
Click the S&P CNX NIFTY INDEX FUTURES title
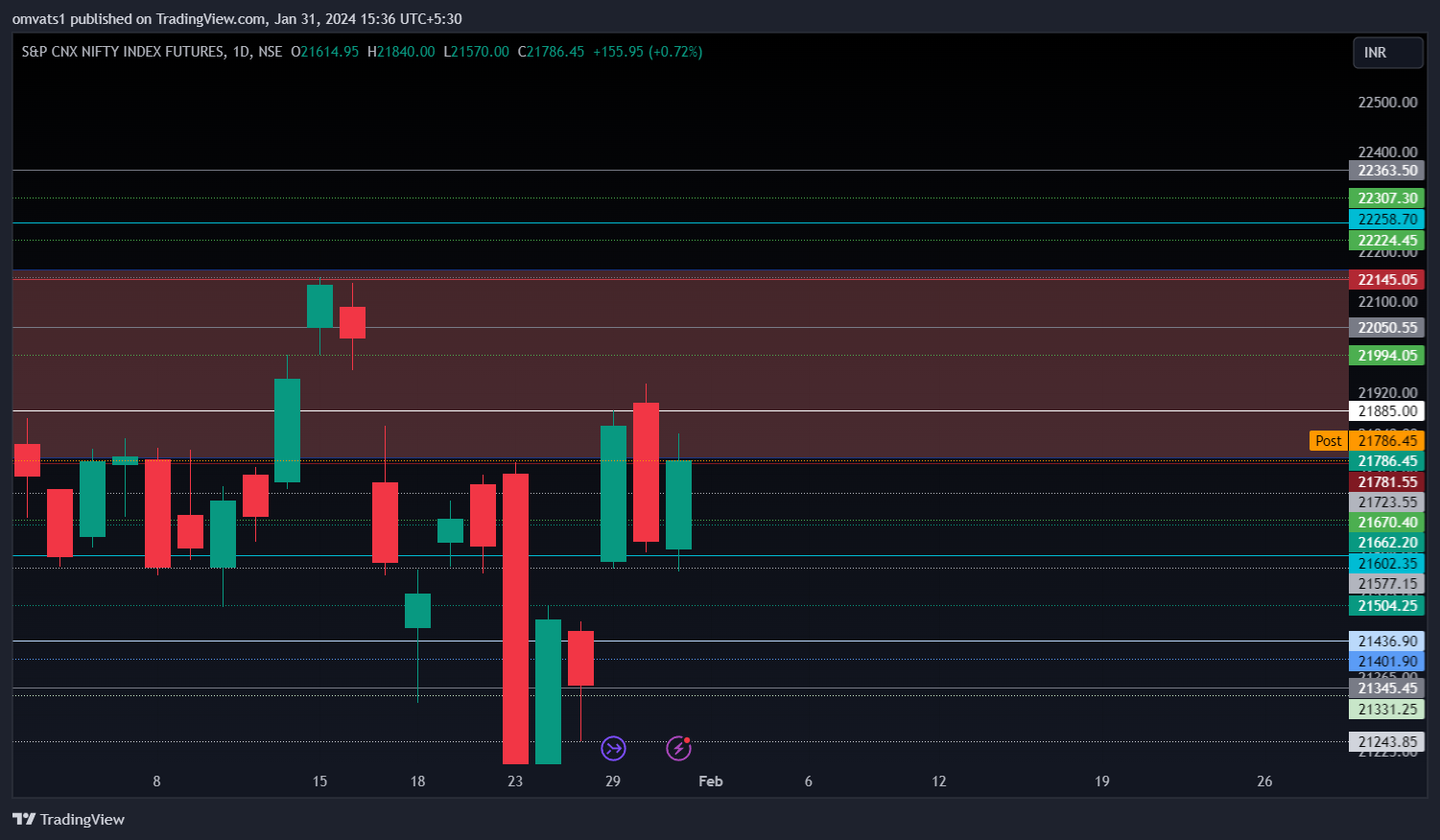pyautogui.click(x=124, y=52)
